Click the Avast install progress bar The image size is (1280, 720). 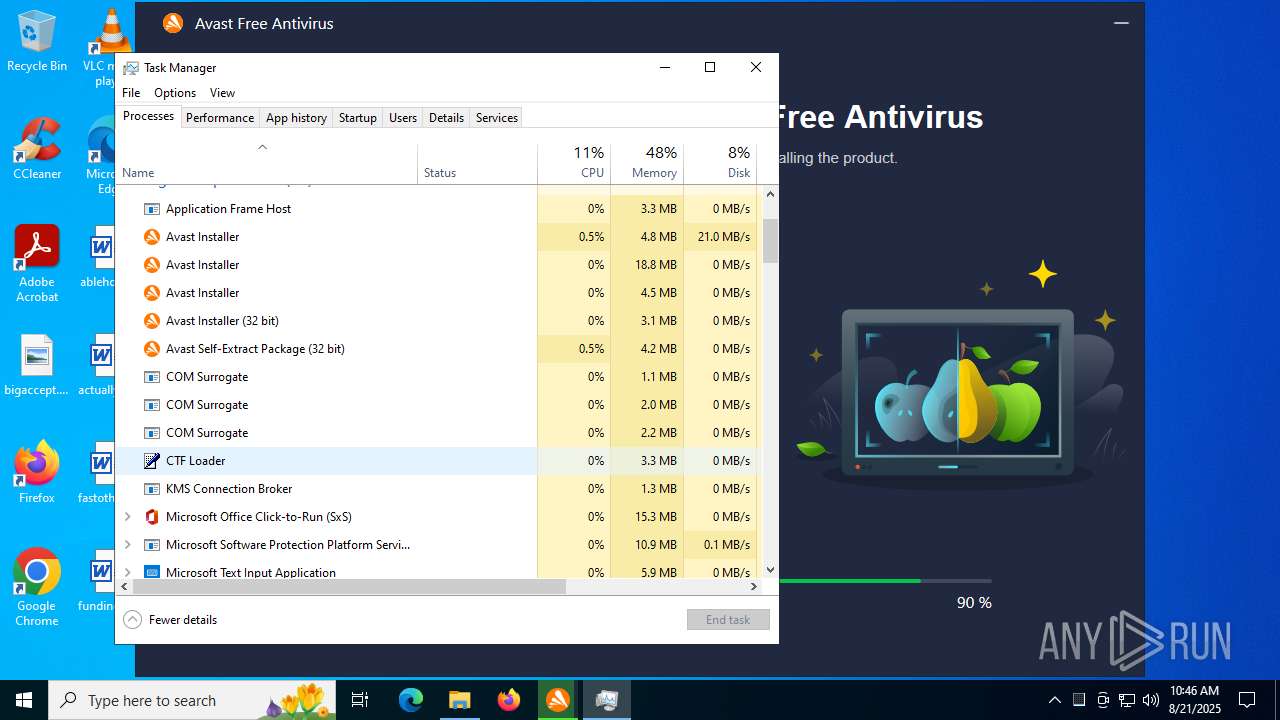[885, 581]
